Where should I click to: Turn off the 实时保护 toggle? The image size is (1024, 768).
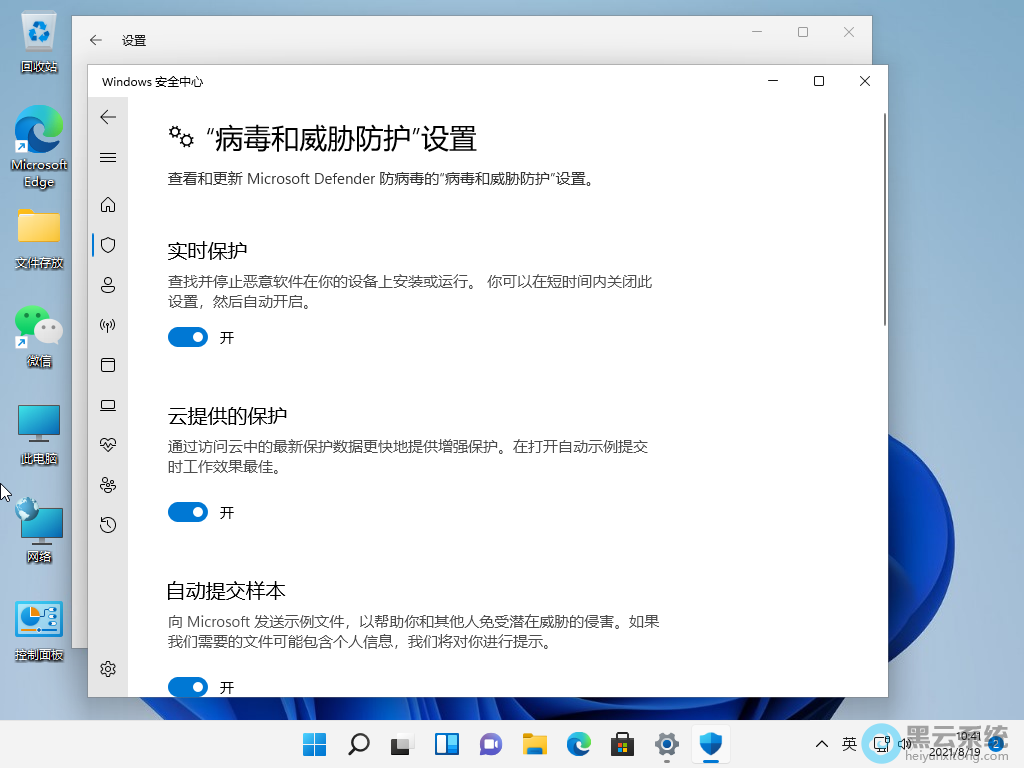188,338
